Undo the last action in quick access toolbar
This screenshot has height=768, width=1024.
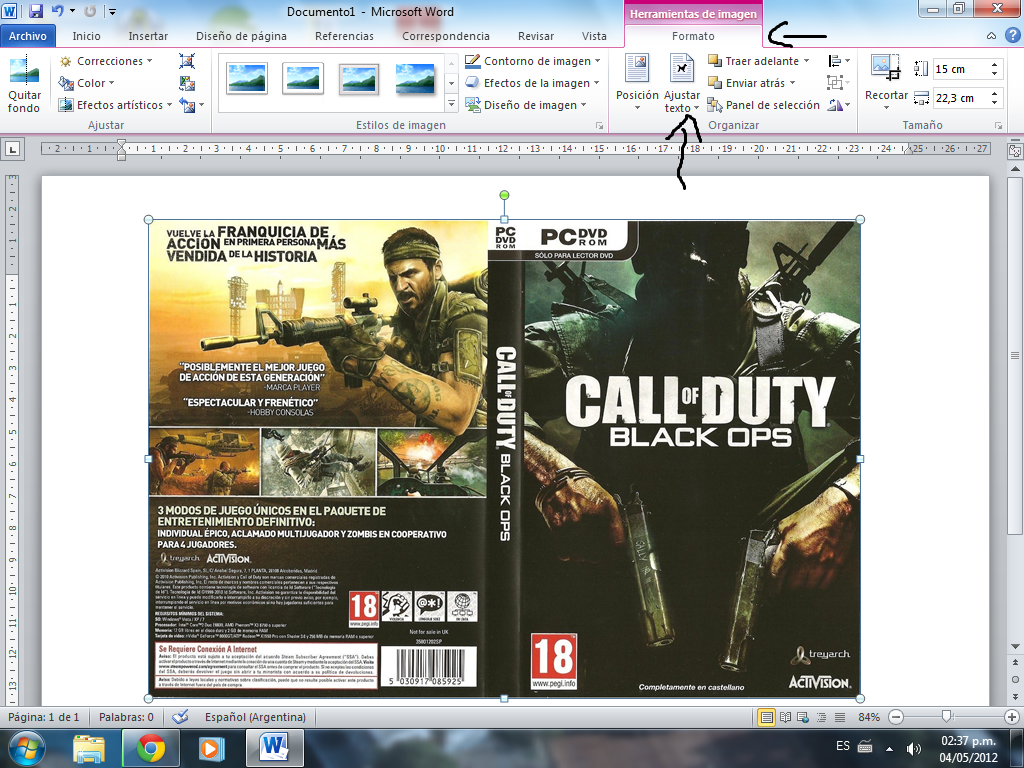point(57,11)
